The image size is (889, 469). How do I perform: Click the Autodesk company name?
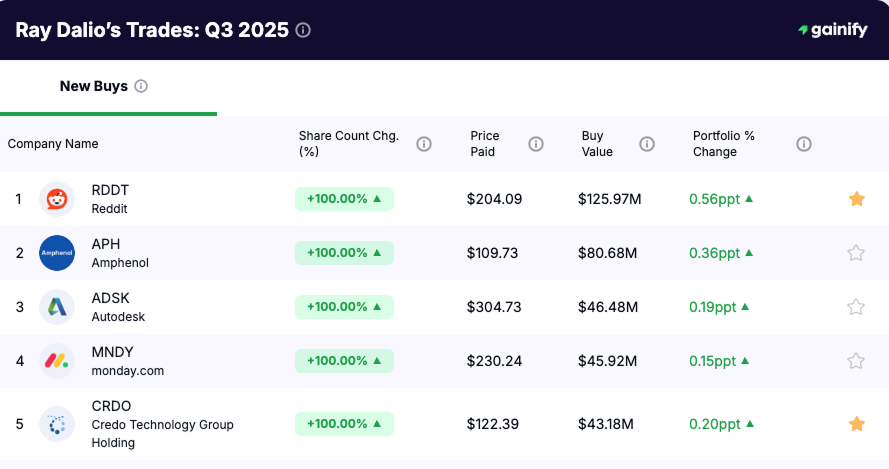[118, 316]
